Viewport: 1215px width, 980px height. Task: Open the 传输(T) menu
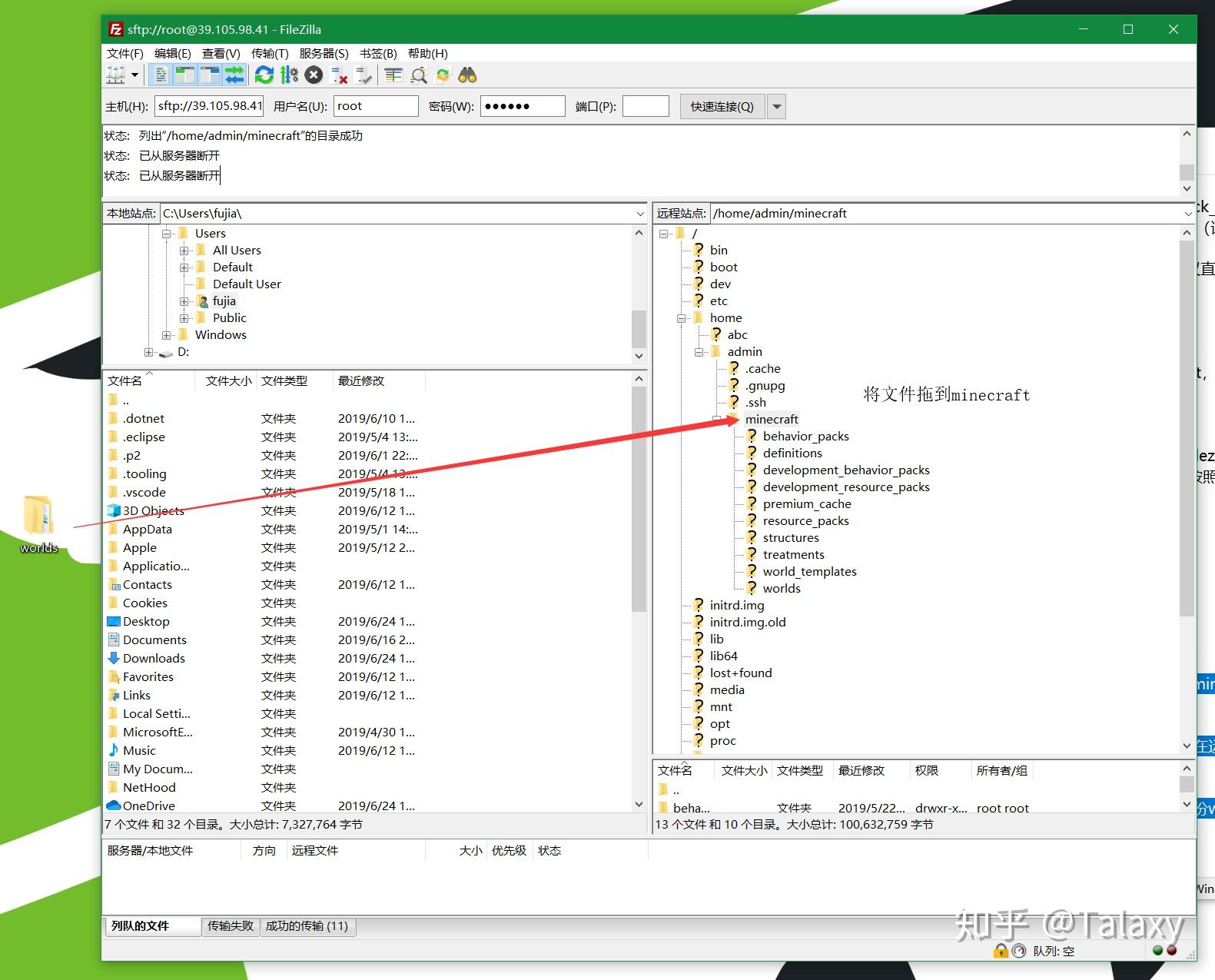[x=270, y=53]
